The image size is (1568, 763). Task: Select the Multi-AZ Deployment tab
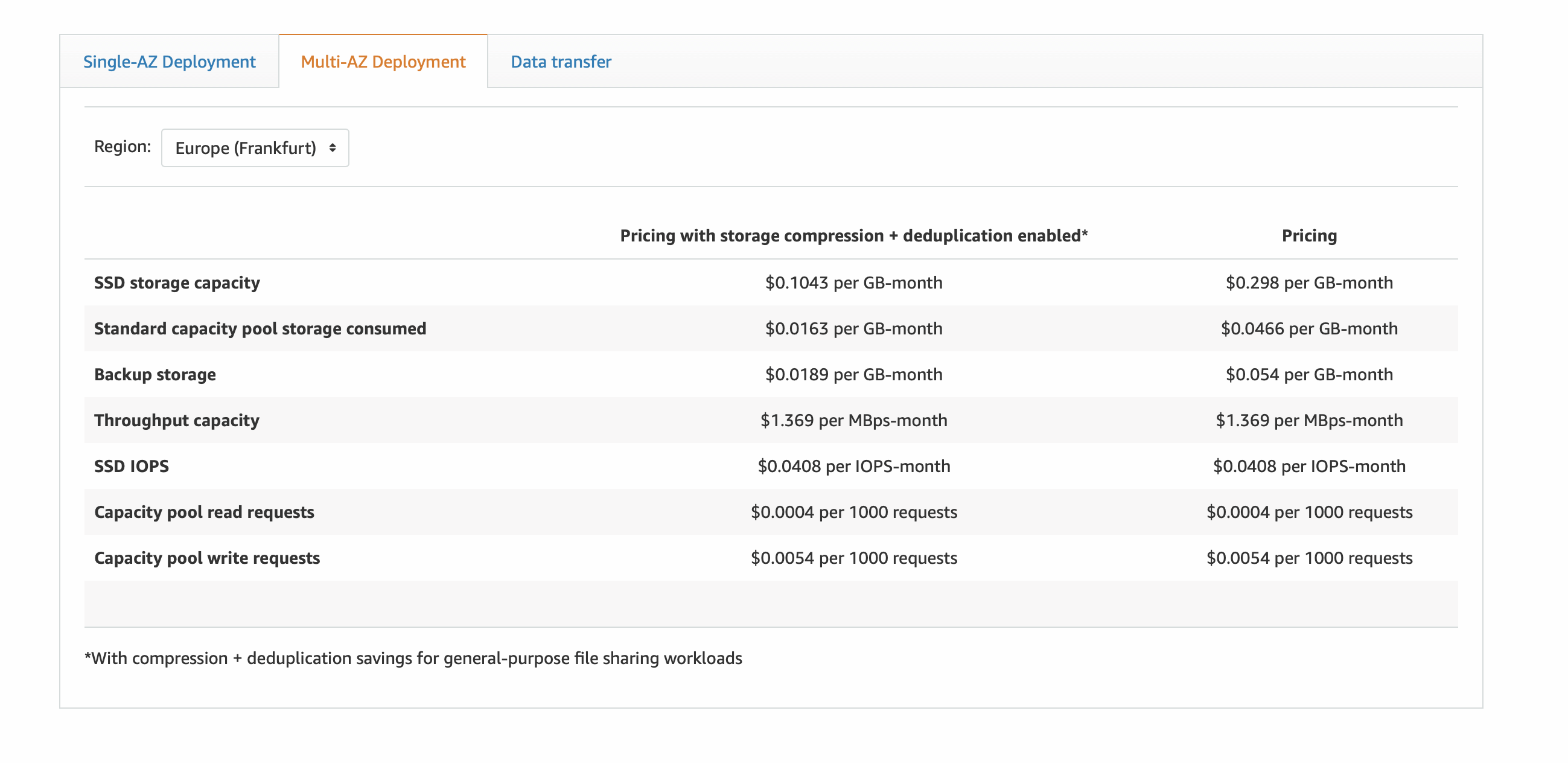pos(383,62)
